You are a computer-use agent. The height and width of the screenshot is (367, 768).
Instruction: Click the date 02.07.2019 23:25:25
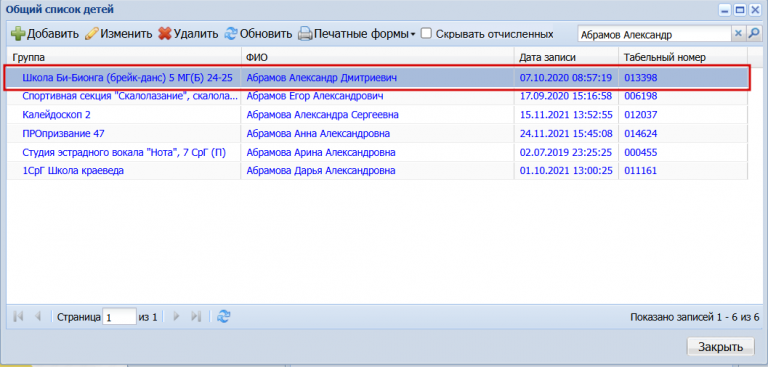[x=567, y=152]
